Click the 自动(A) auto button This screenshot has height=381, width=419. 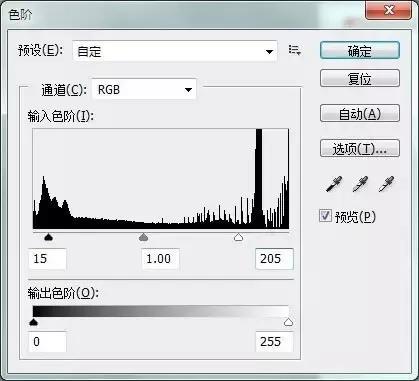360,114
